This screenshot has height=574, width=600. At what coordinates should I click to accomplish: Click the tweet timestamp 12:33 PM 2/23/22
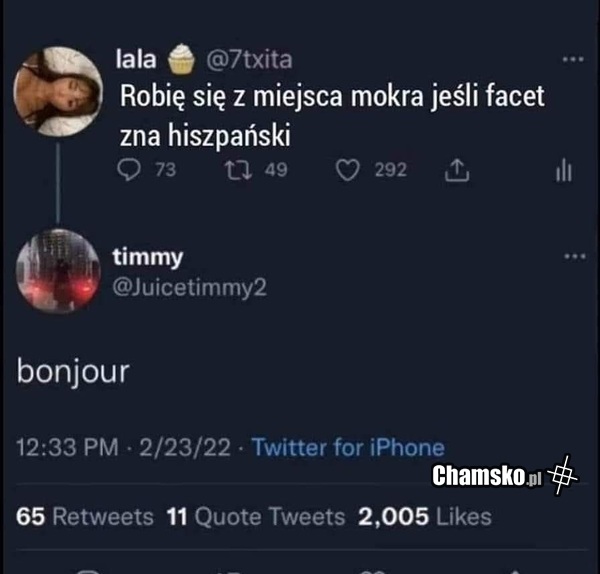[124, 447]
